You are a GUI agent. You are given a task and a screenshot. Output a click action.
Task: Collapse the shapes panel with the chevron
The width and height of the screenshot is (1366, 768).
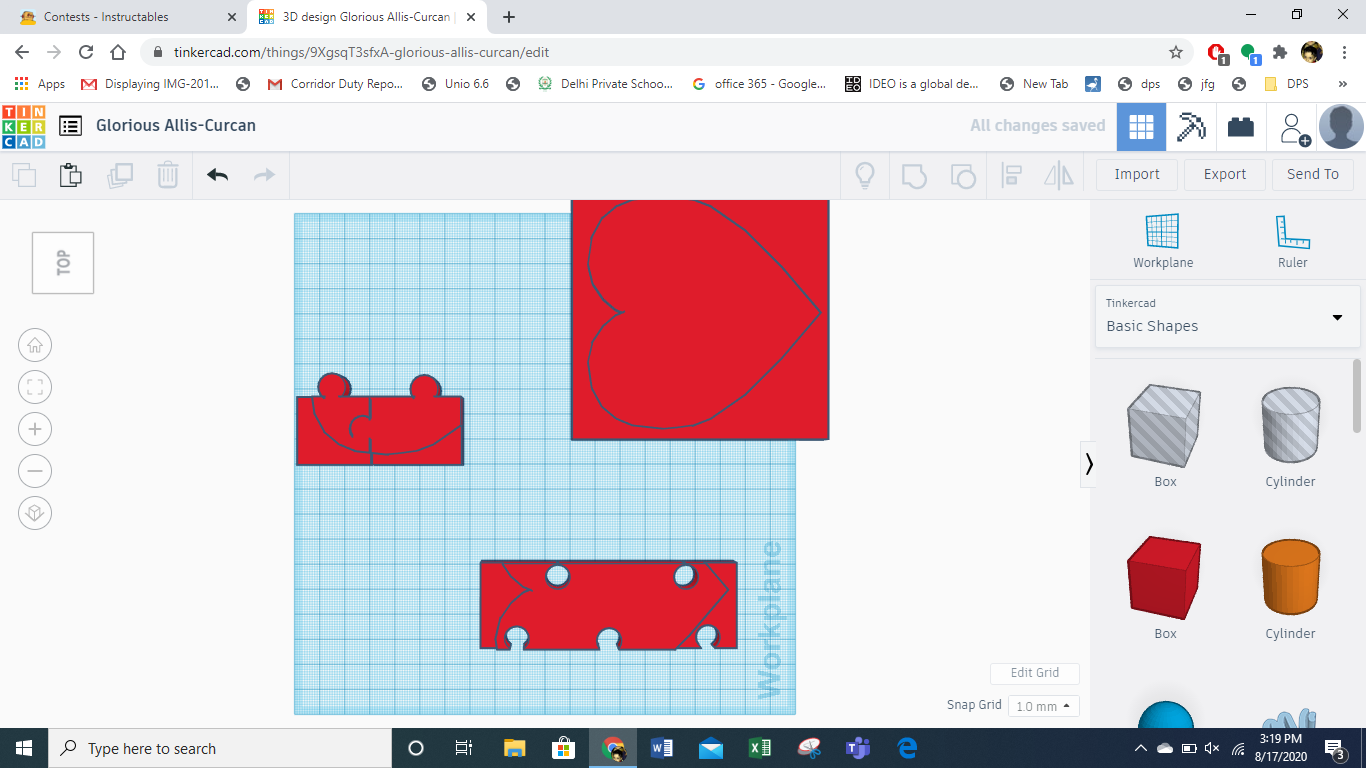click(x=1089, y=464)
